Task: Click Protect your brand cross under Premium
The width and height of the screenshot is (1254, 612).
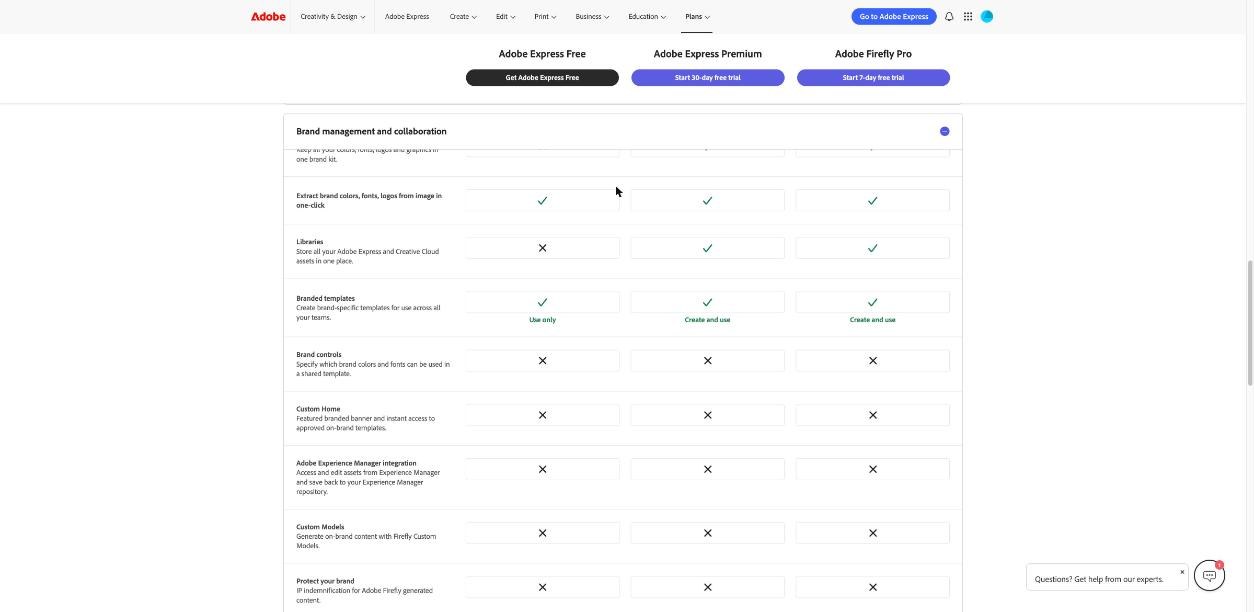Action: 707,587
